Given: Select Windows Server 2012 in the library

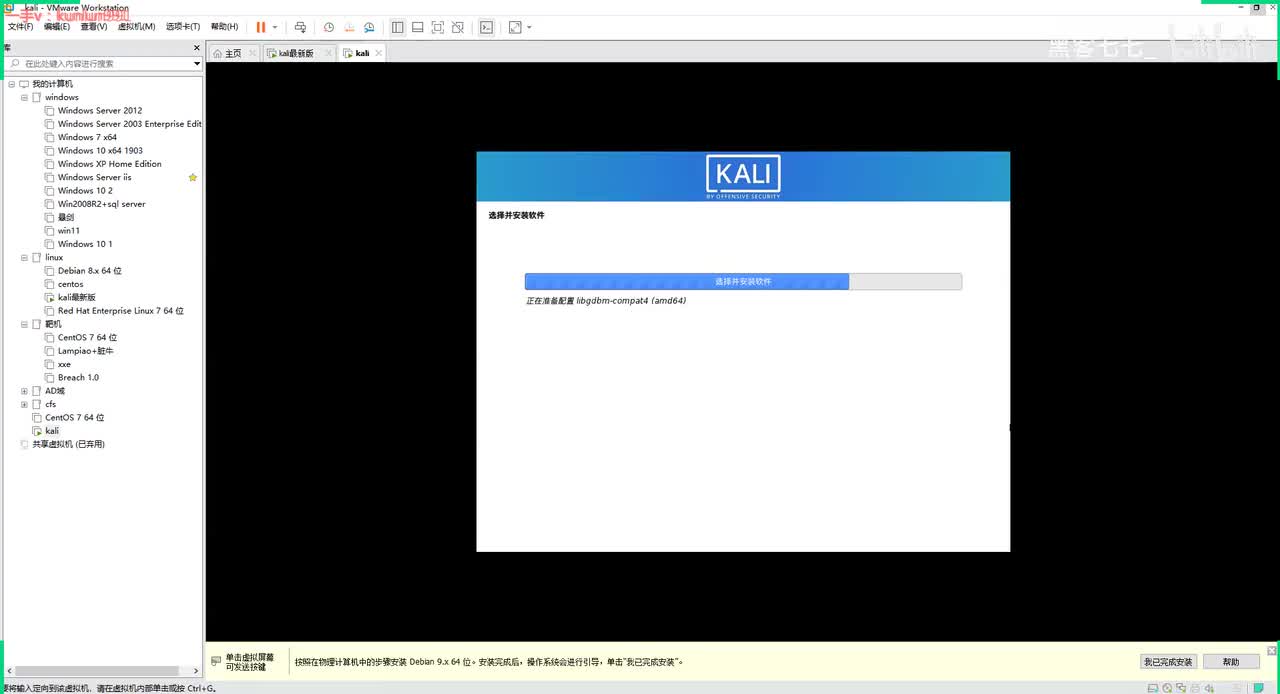Looking at the screenshot, I should [x=99, y=111].
